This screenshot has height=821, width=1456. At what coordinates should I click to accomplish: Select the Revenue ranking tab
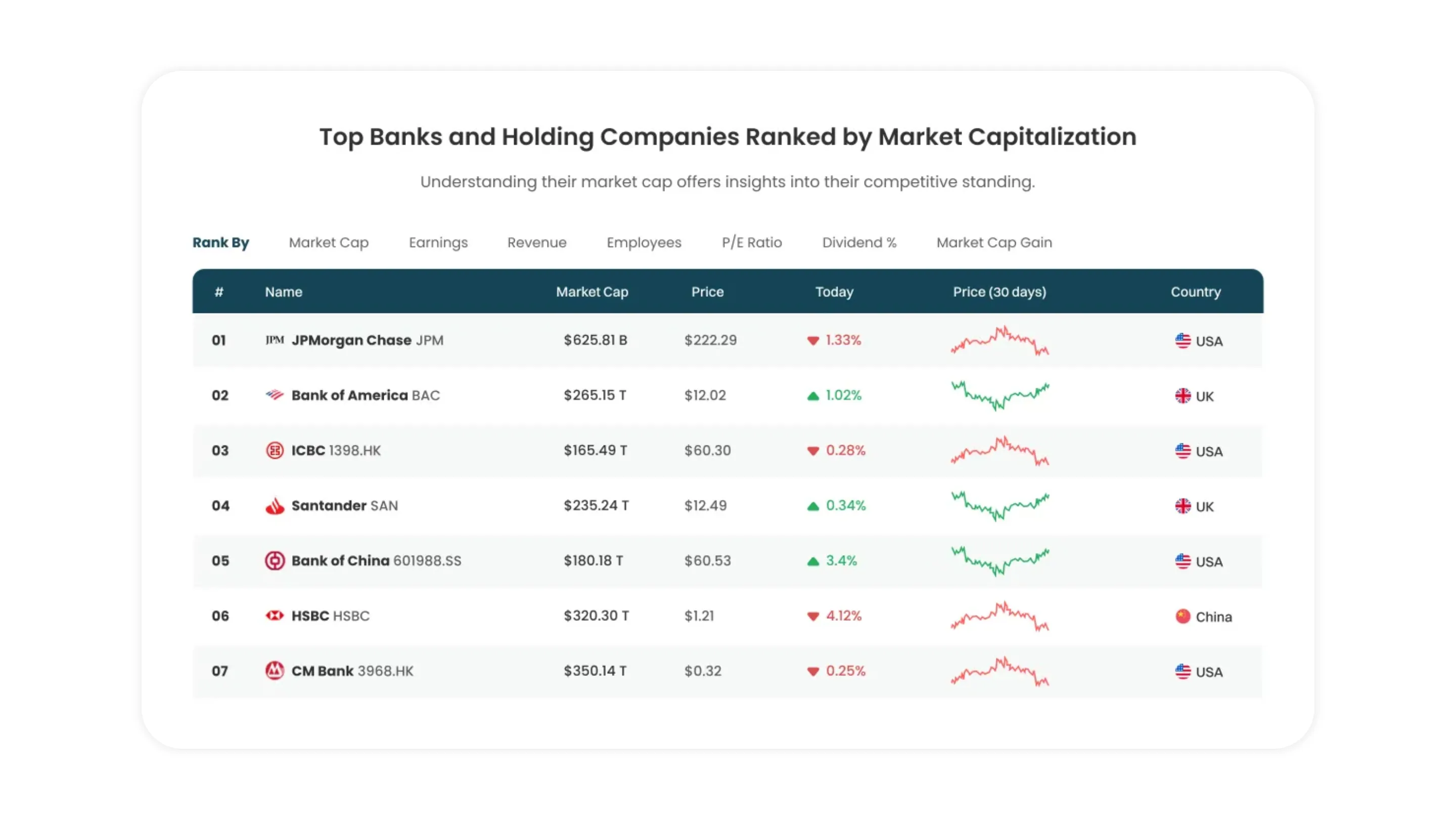point(536,242)
